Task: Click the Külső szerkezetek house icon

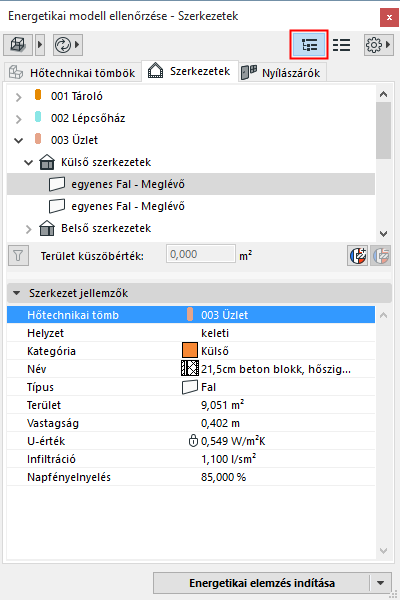Action: coord(47,162)
